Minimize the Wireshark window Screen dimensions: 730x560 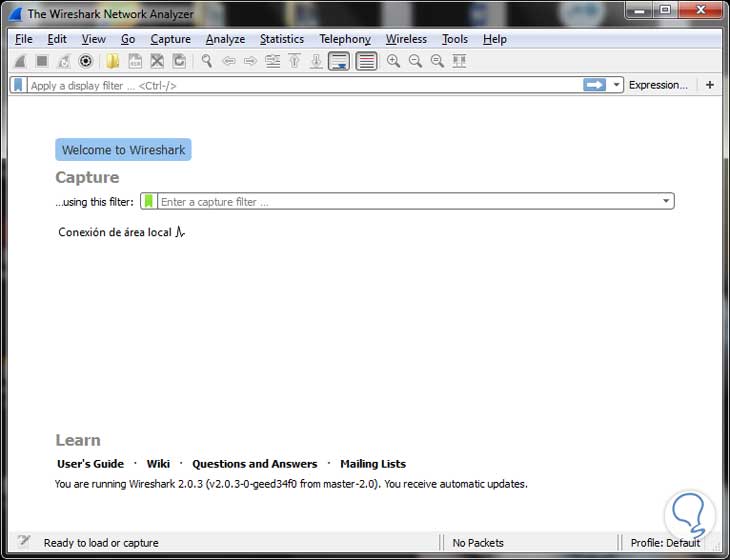pyautogui.click(x=639, y=10)
